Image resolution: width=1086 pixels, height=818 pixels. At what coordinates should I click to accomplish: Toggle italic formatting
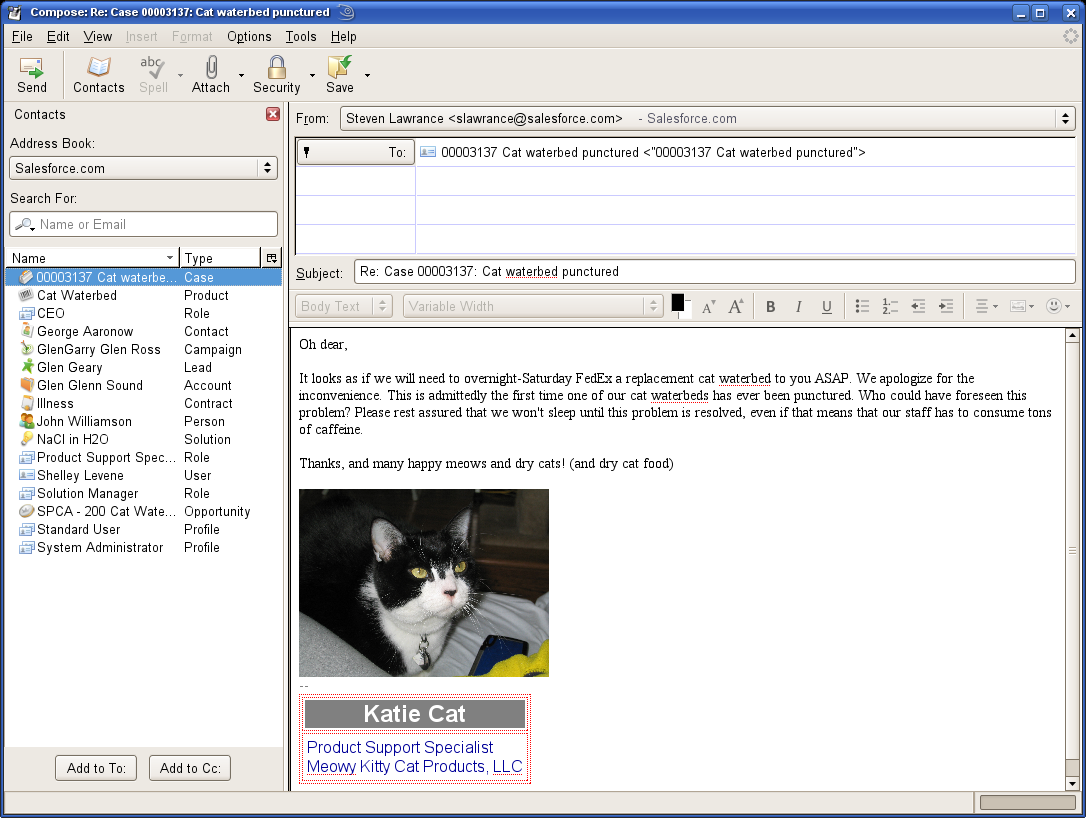(x=799, y=307)
